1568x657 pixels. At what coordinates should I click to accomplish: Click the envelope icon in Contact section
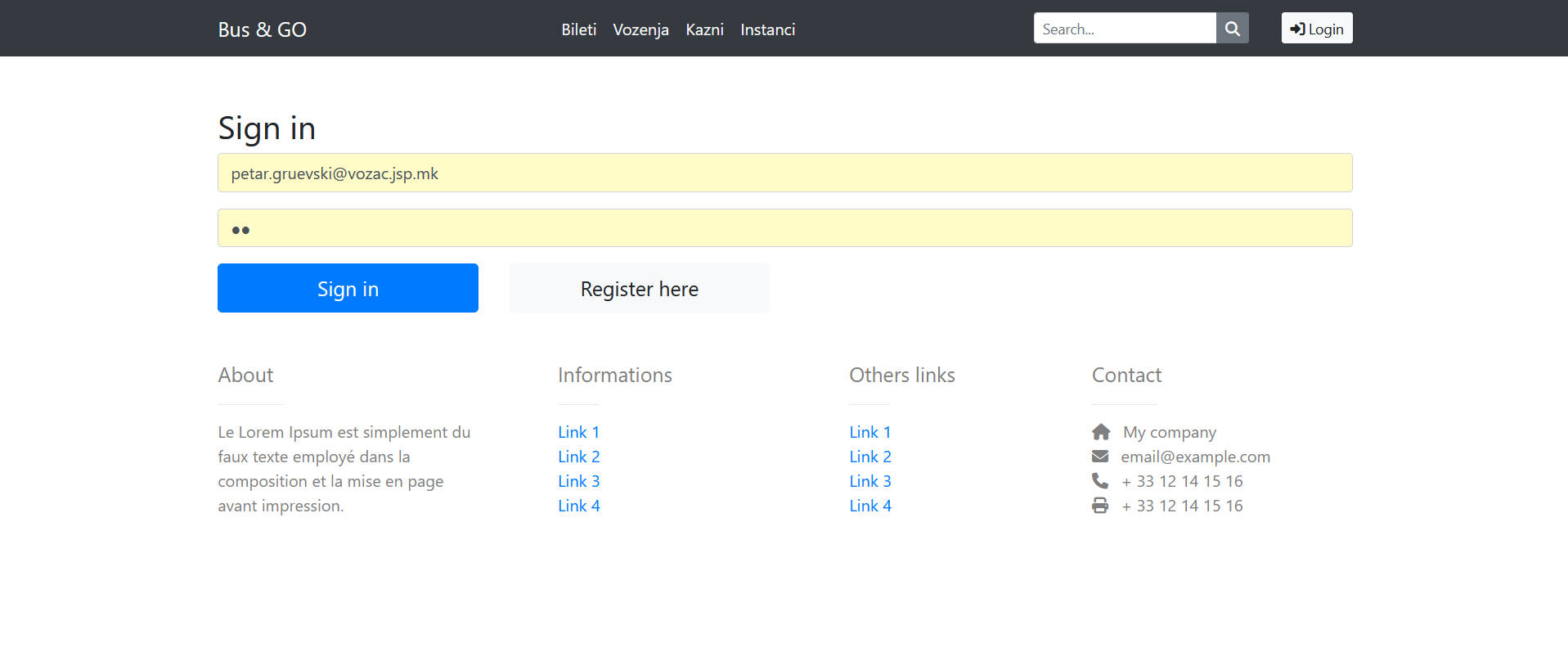[1100, 457]
